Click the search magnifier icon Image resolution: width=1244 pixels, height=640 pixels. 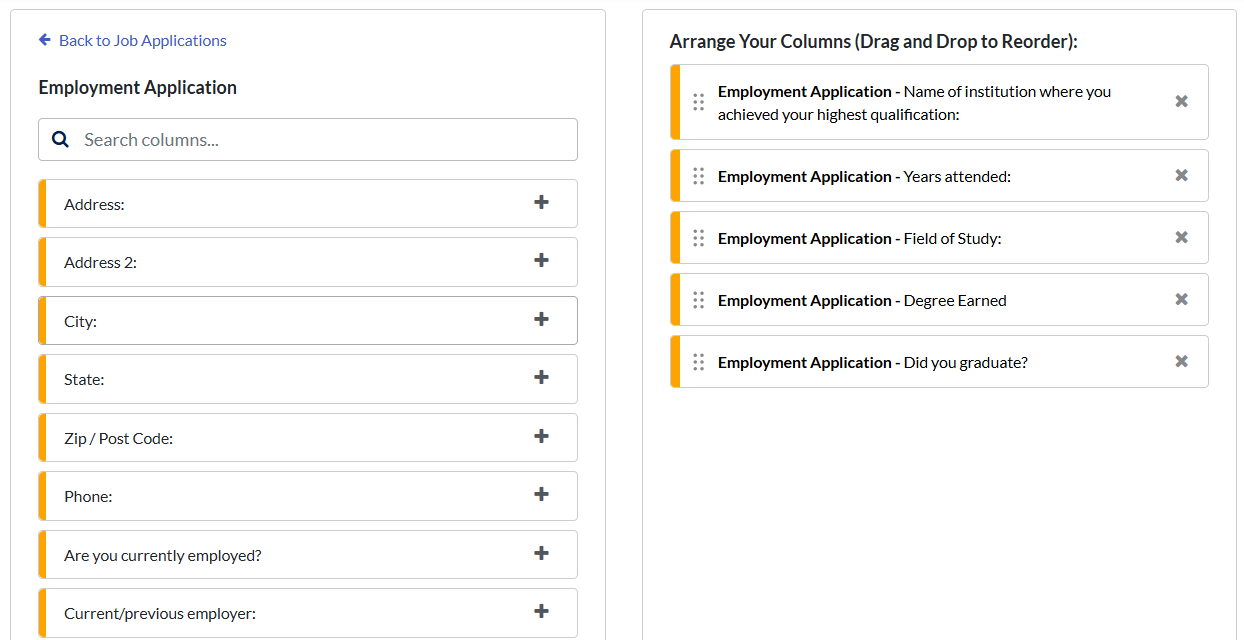point(60,140)
